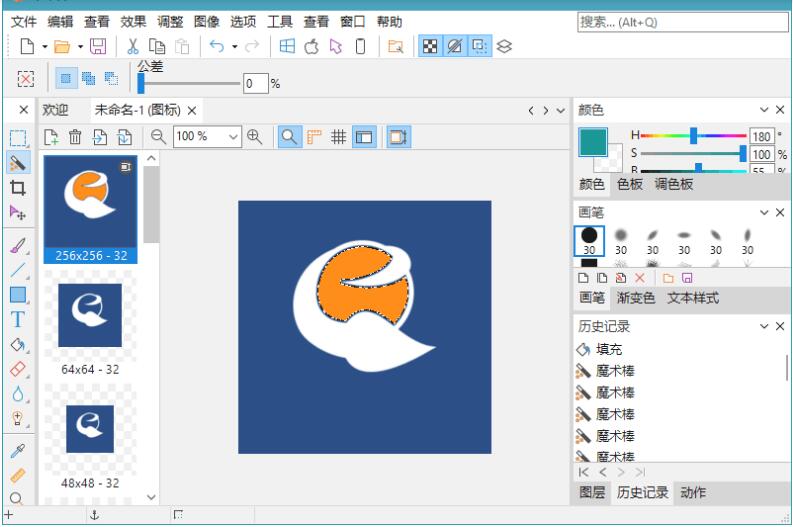The width and height of the screenshot is (793, 527).
Task: Toggle the replace selection mode
Action: pos(66,78)
